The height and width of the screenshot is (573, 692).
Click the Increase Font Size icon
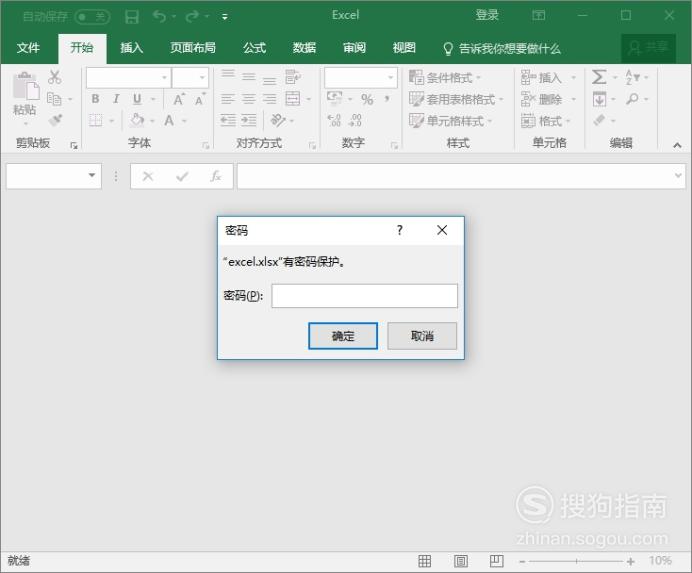tap(178, 99)
